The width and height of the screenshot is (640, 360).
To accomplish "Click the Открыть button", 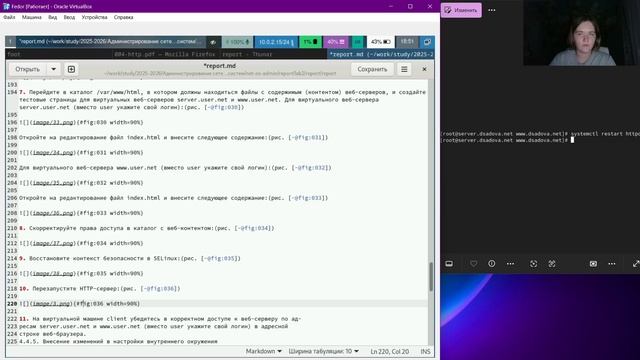I will pyautogui.click(x=27, y=69).
